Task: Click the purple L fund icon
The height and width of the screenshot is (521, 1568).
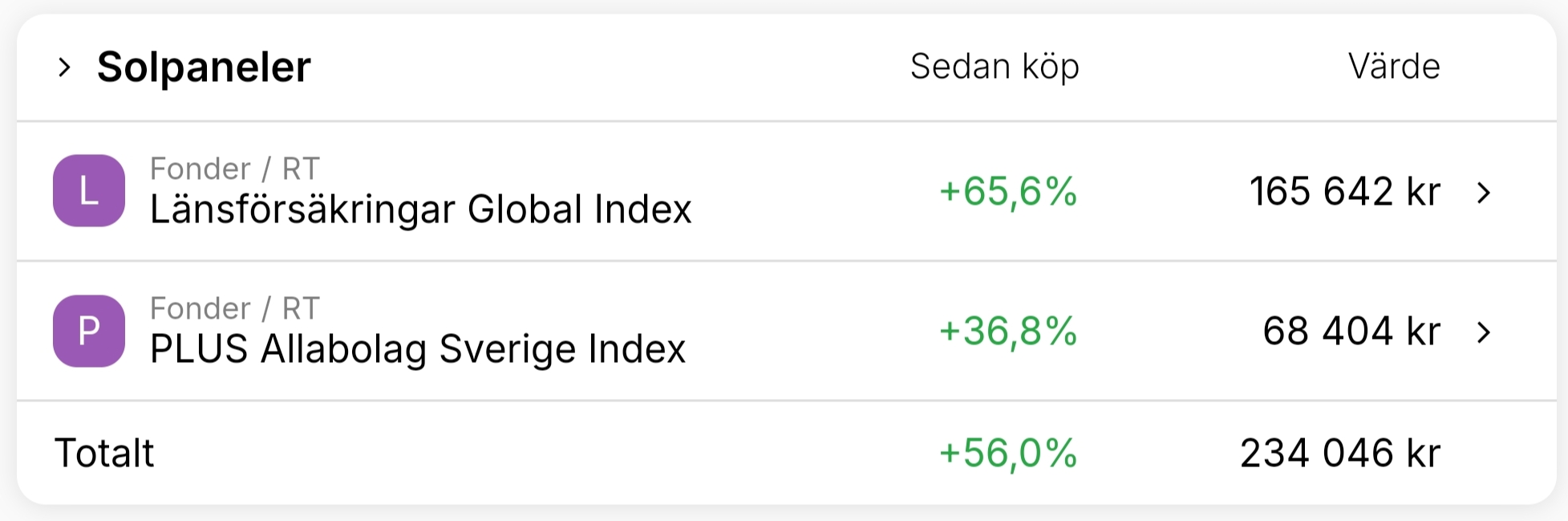Action: pos(89,191)
